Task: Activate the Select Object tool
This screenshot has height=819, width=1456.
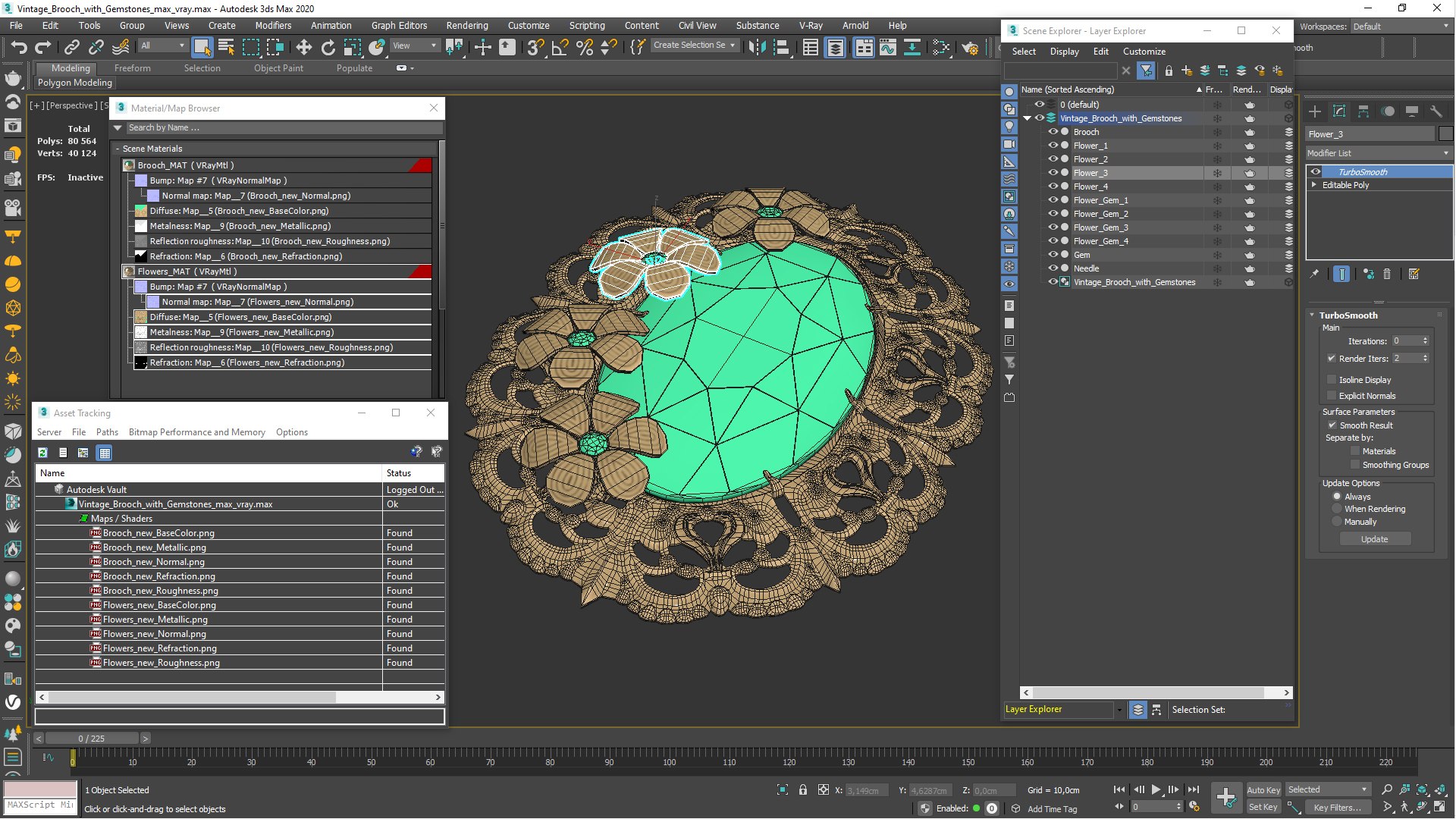Action: pos(202,47)
